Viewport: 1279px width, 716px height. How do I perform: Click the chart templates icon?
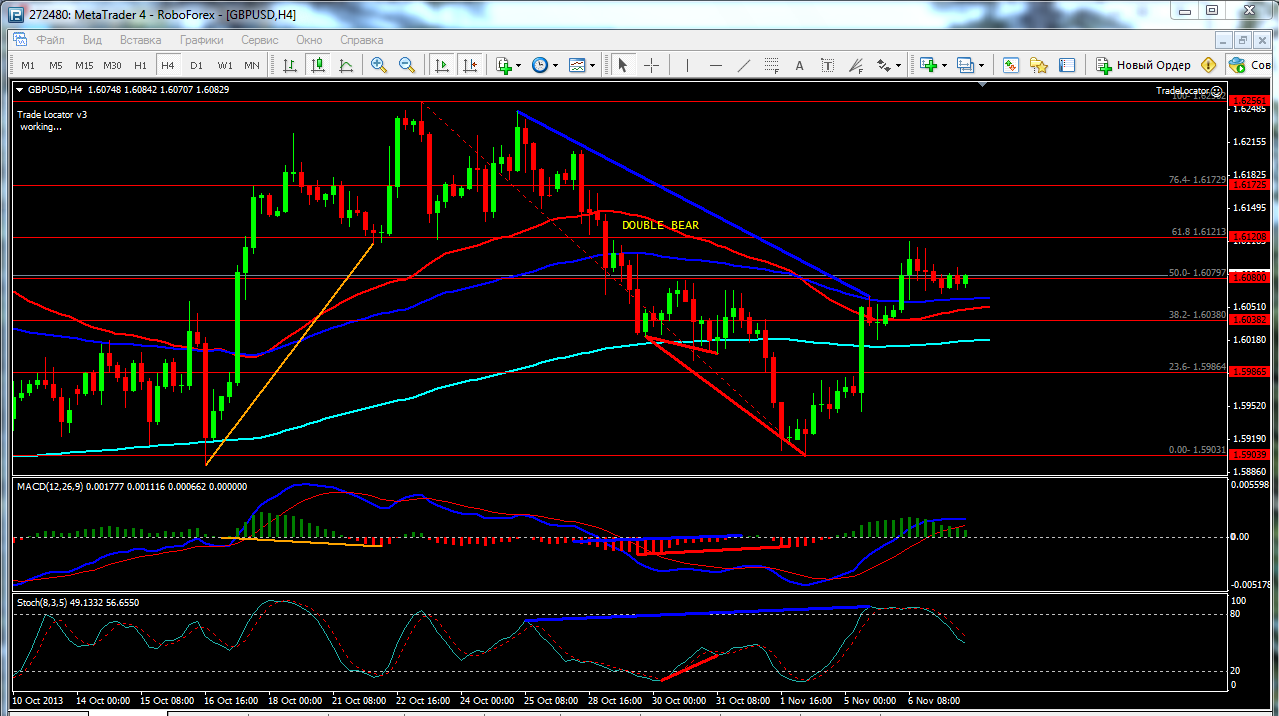(577, 65)
